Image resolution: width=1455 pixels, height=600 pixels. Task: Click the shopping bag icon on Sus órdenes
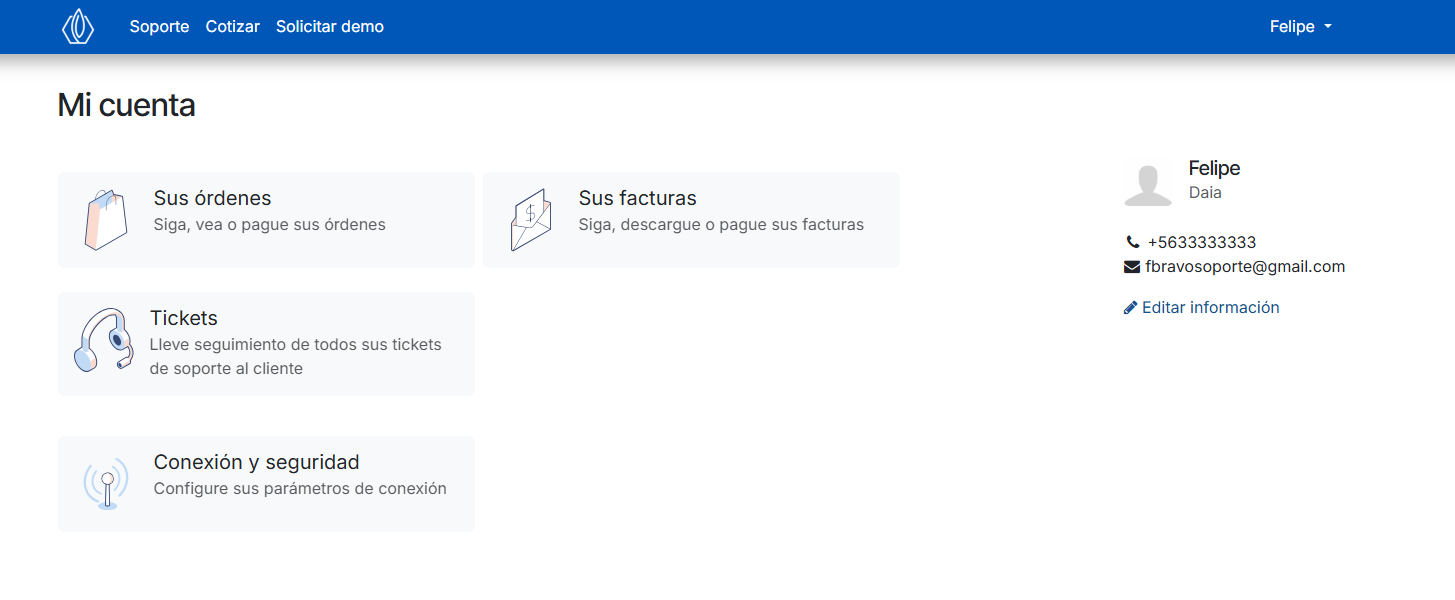click(x=105, y=218)
